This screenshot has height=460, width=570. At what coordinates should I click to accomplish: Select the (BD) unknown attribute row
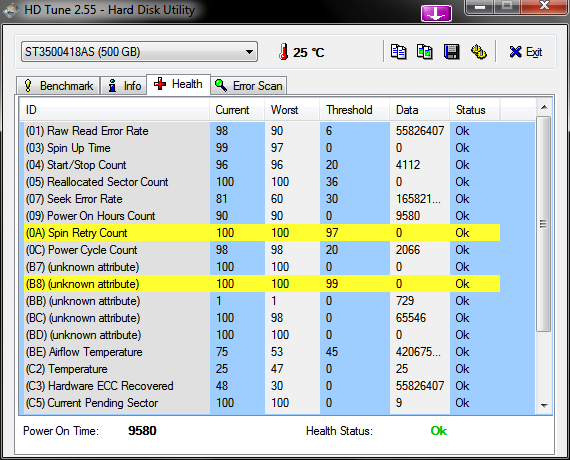point(263,335)
